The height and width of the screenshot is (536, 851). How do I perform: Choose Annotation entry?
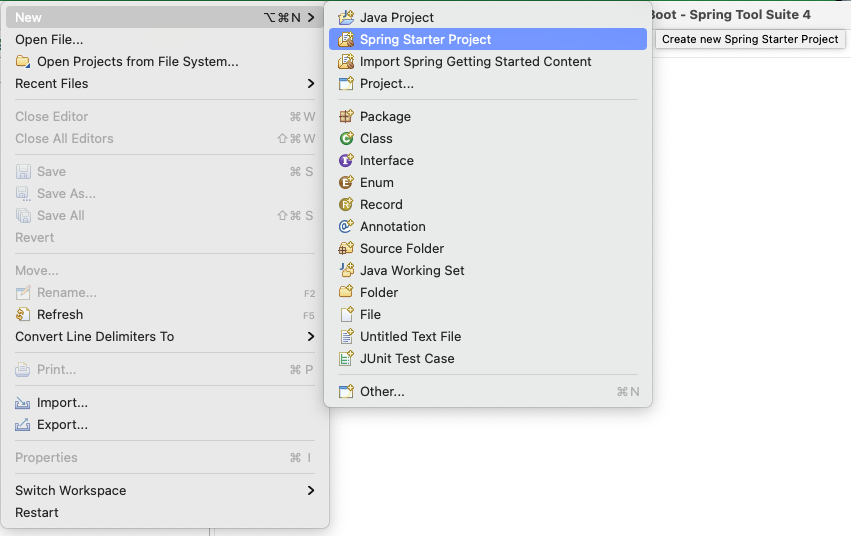pyautogui.click(x=488, y=226)
